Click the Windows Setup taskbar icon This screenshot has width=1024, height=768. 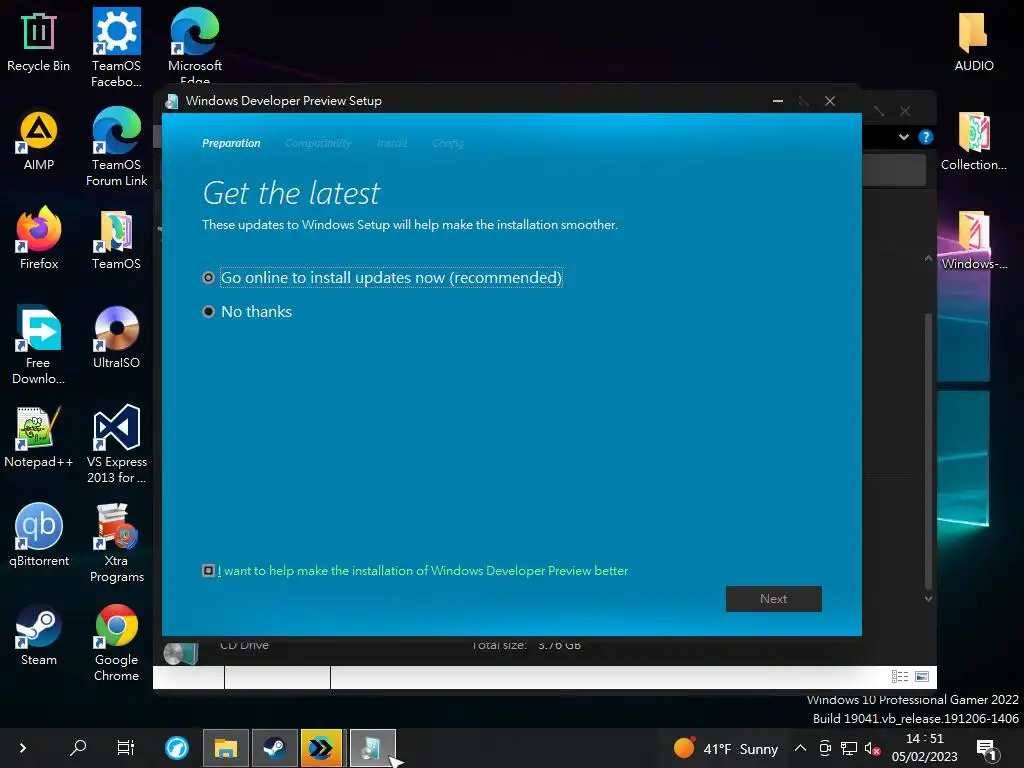(372, 747)
